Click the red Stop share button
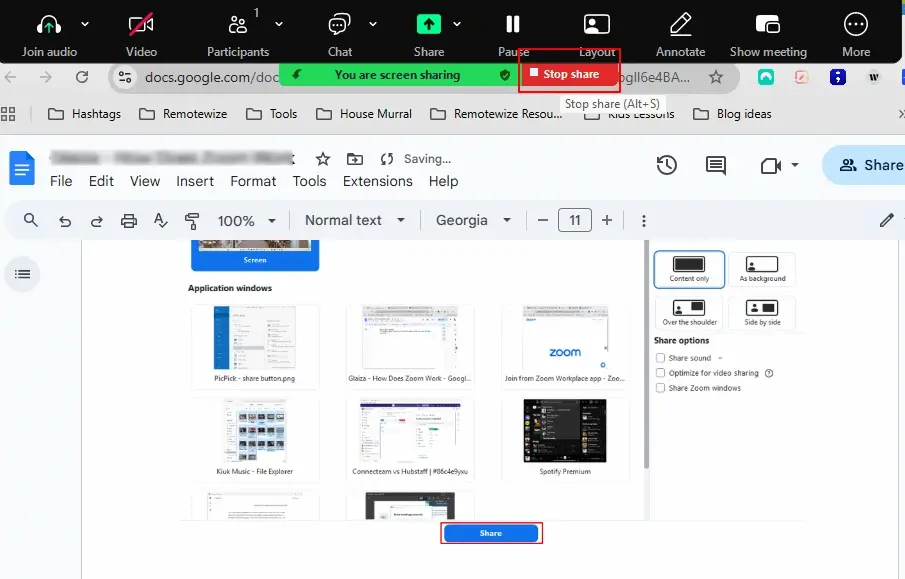Screen dimensions: 905x579 (x=569, y=74)
